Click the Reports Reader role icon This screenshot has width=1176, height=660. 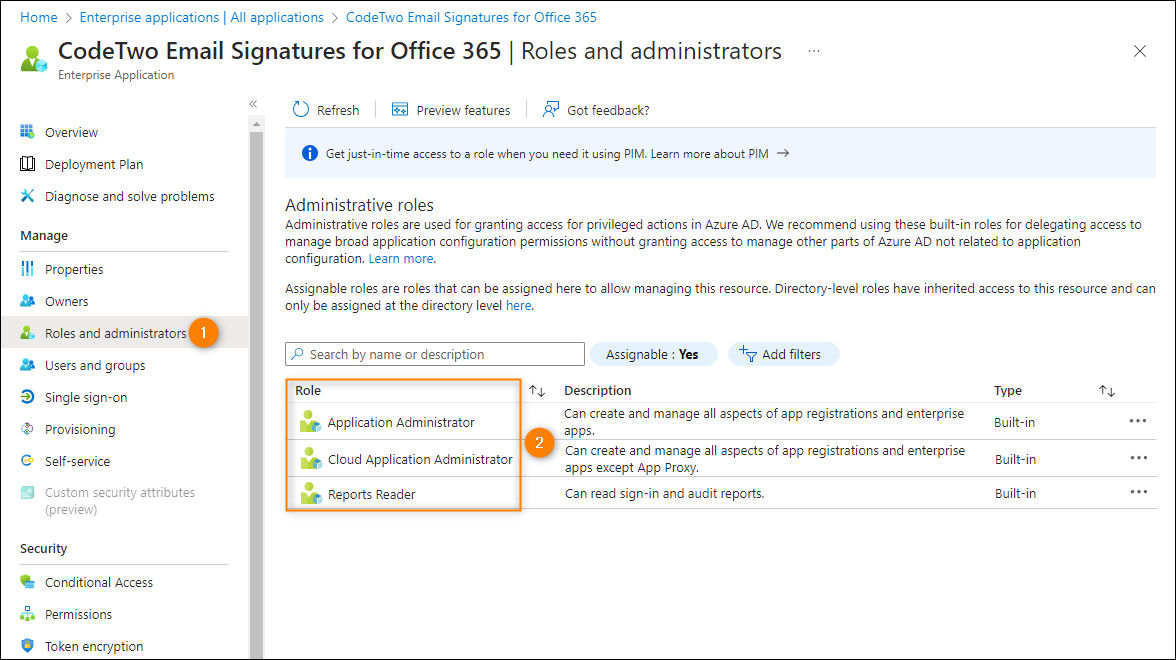point(310,494)
